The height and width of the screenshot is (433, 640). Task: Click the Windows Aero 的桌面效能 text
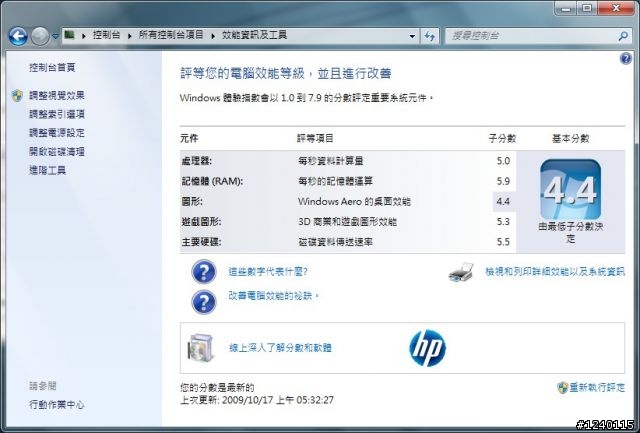coord(354,202)
